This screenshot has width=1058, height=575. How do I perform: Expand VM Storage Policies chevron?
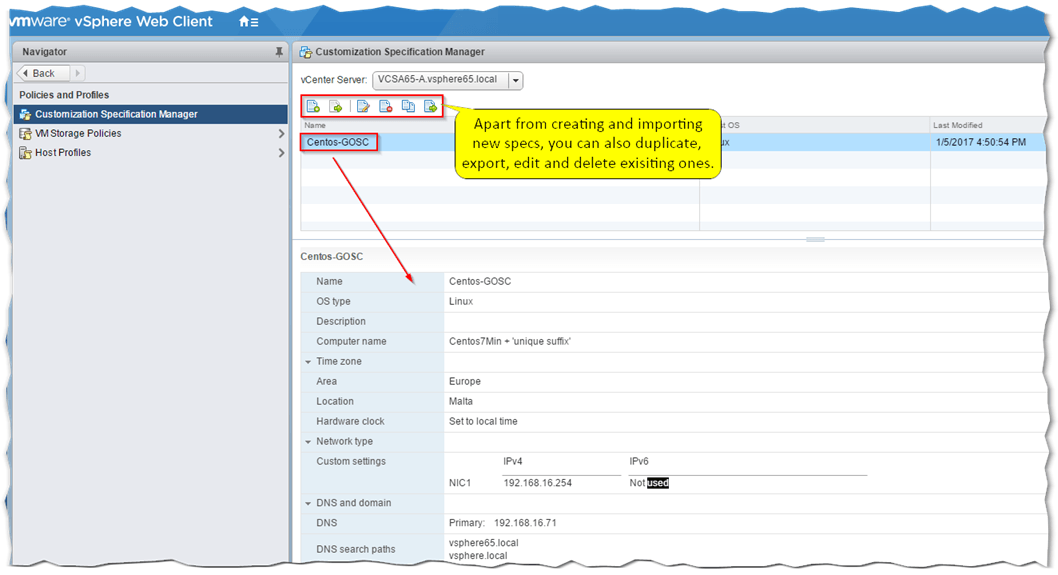(281, 134)
